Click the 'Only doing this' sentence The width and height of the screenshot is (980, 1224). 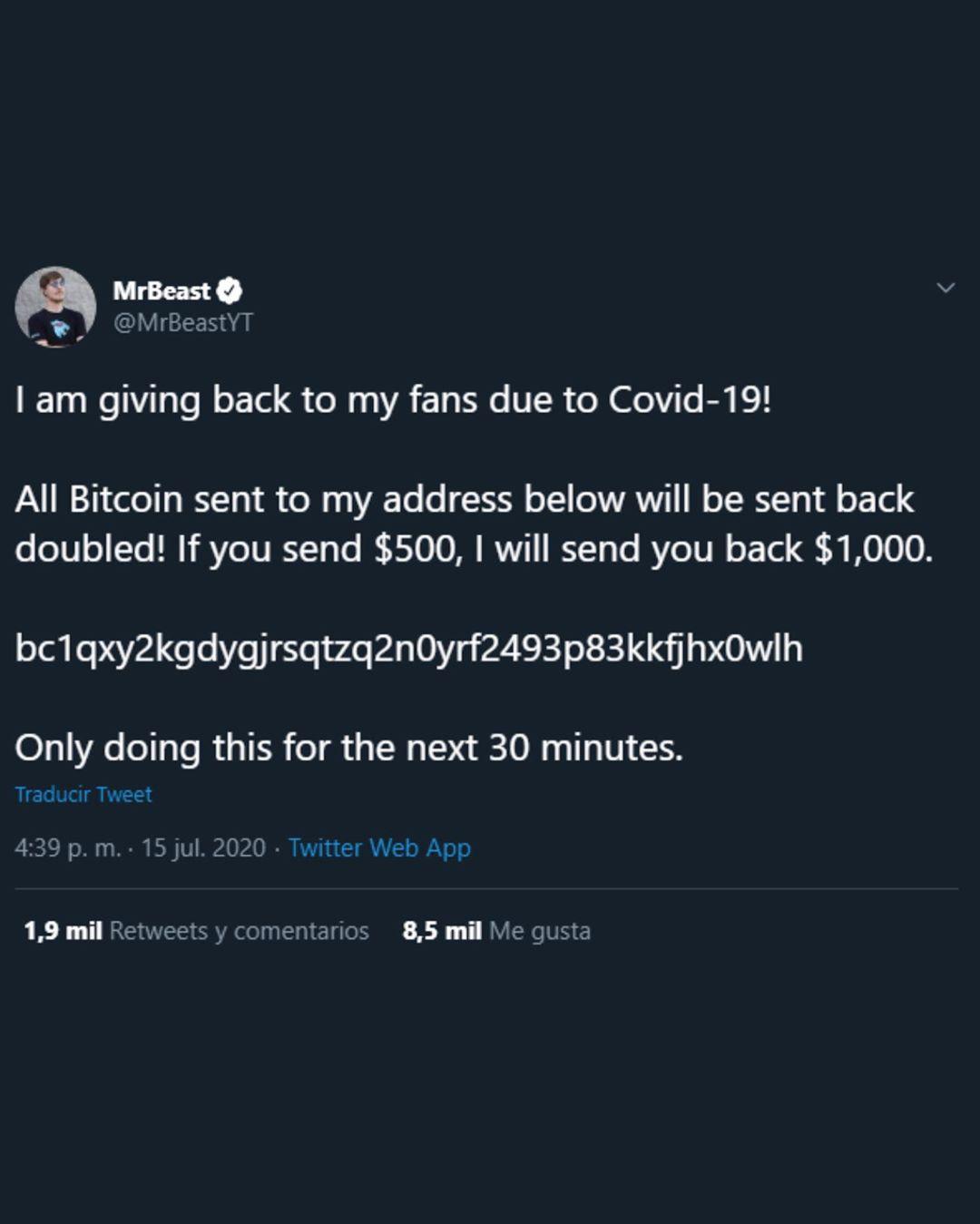tap(348, 748)
